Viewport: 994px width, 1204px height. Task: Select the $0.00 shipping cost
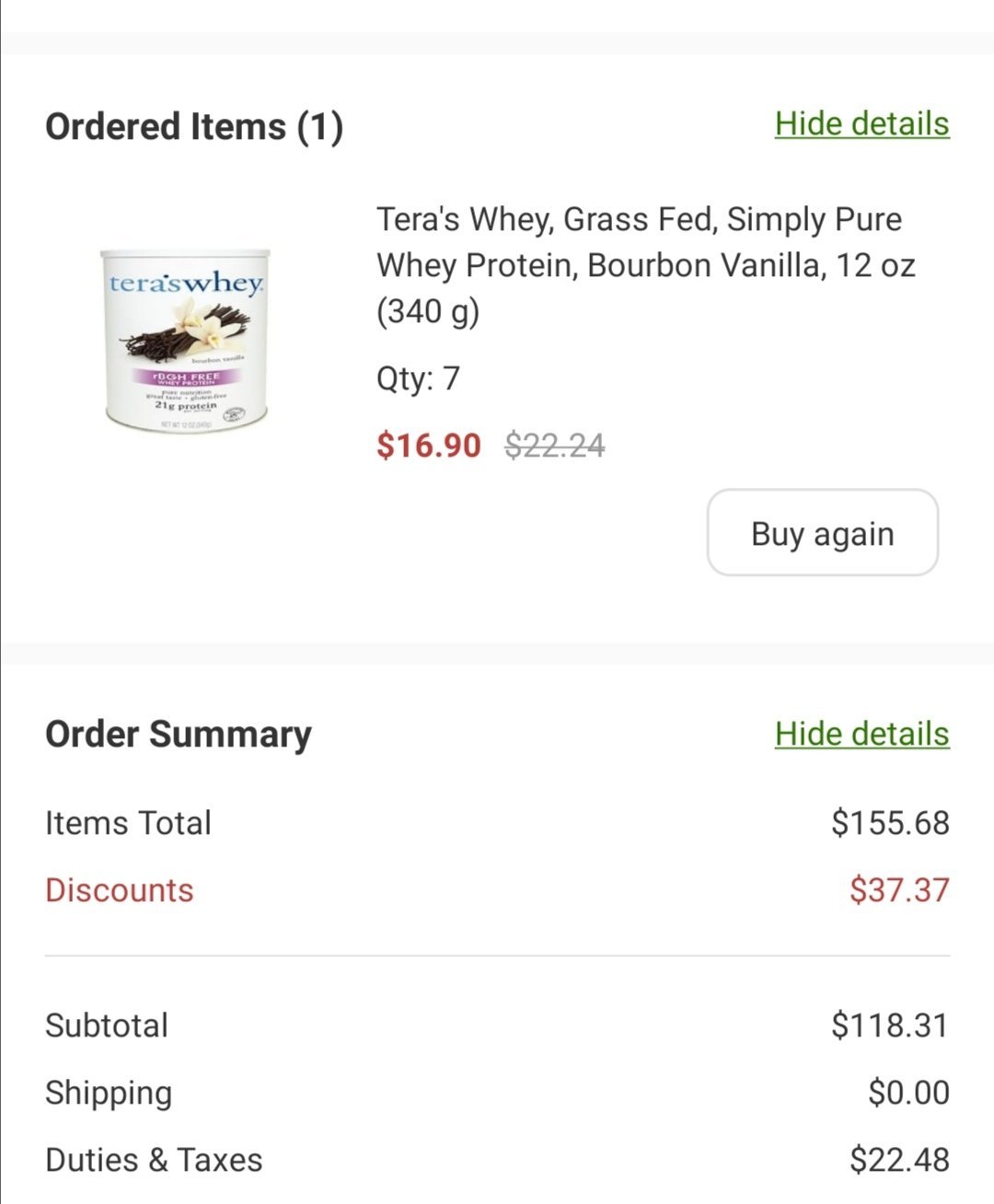point(908,1093)
